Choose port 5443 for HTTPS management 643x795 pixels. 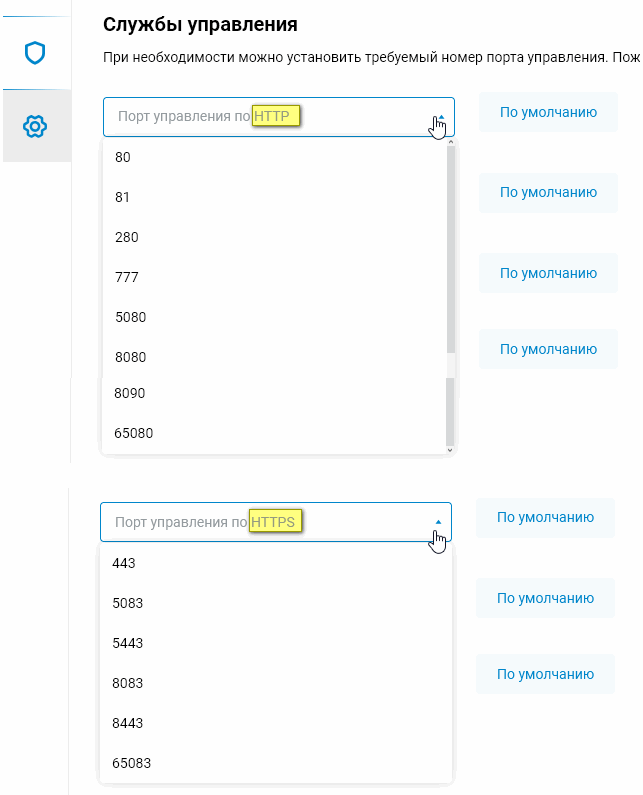(x=276, y=643)
